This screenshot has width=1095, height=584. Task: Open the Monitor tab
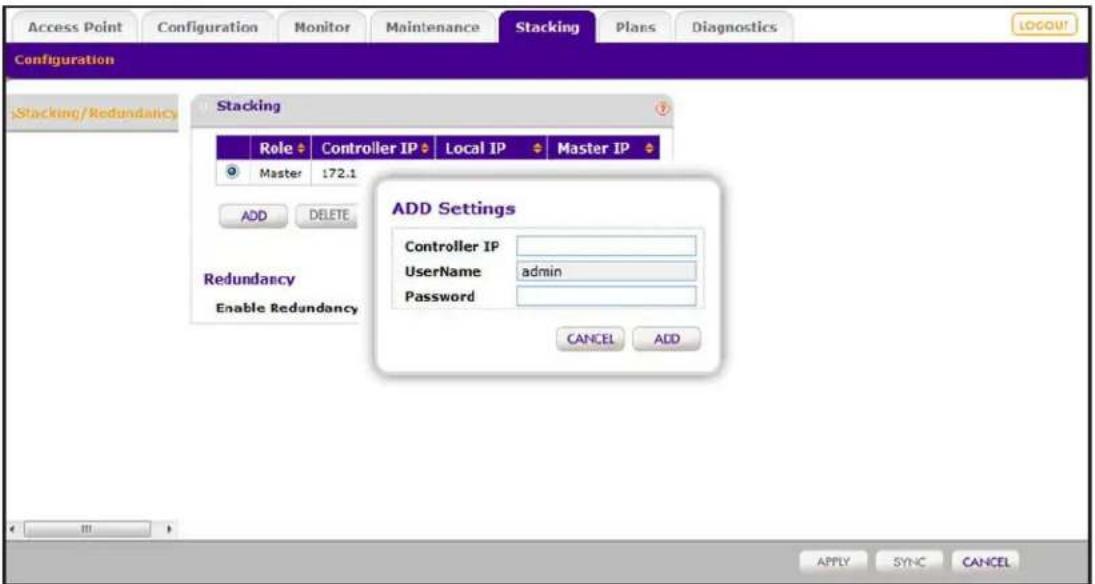[322, 28]
